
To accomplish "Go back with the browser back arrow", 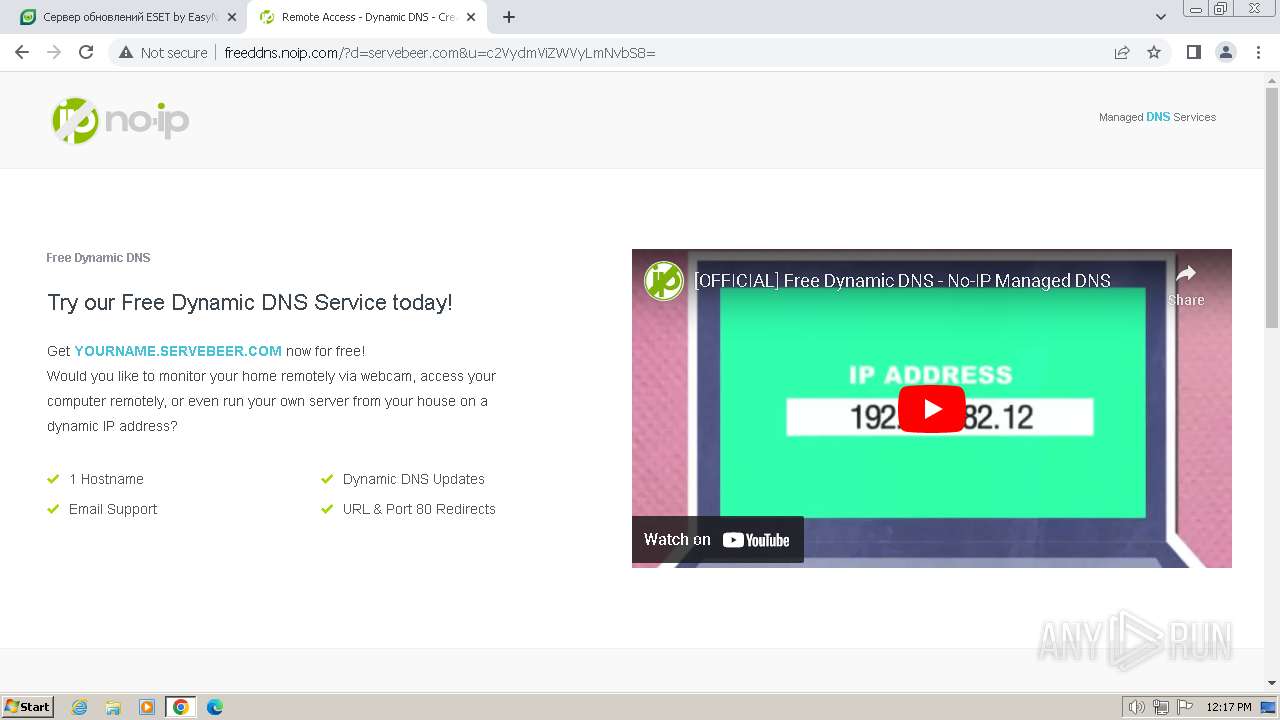I will [x=22, y=52].
